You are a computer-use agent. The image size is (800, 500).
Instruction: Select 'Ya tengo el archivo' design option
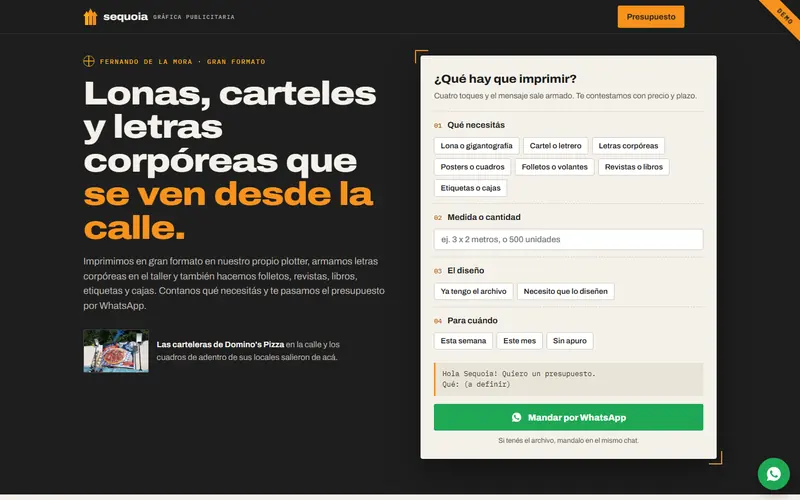coord(473,291)
